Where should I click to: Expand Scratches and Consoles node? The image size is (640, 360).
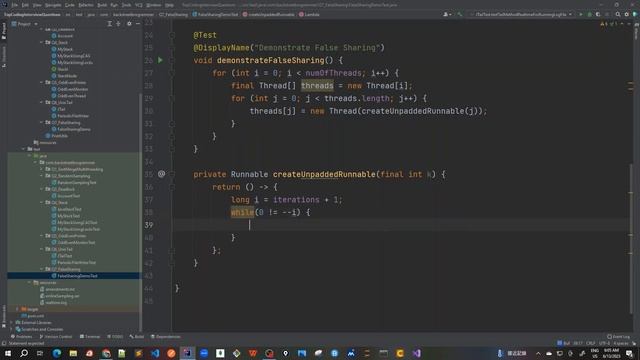[x=11, y=329]
